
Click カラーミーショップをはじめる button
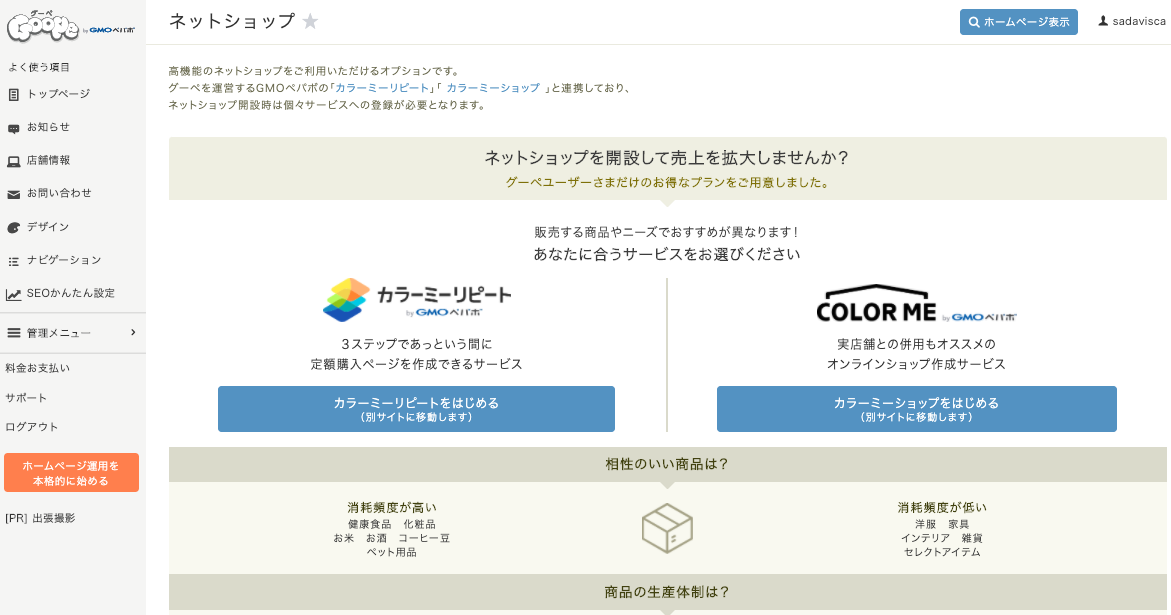pyautogui.click(x=917, y=409)
